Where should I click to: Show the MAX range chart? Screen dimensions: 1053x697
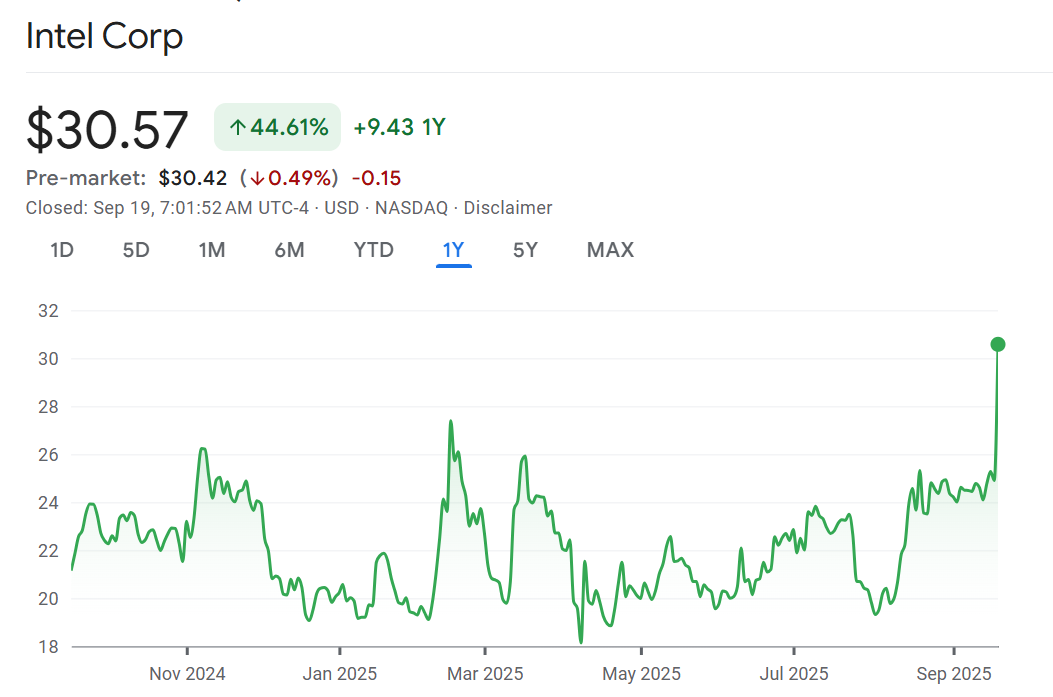610,250
